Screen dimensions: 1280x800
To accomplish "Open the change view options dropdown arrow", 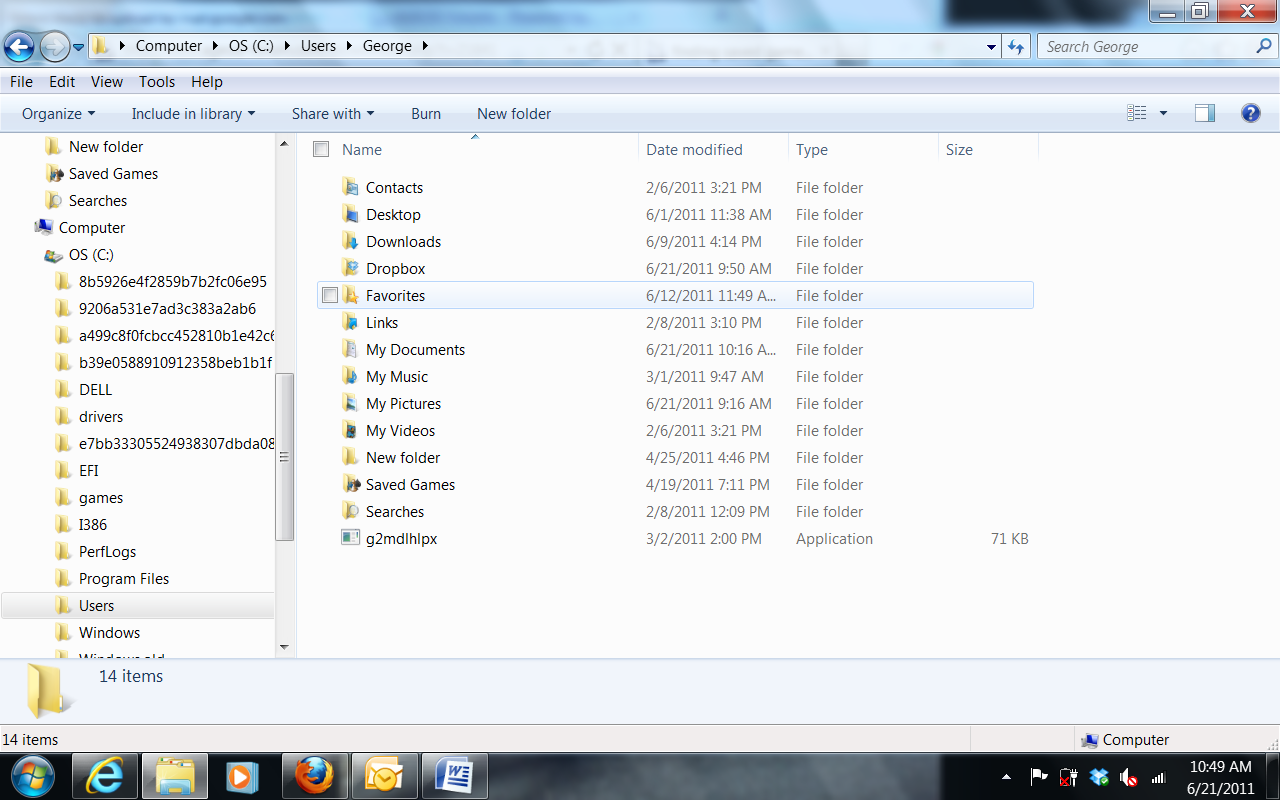I will coord(1163,113).
